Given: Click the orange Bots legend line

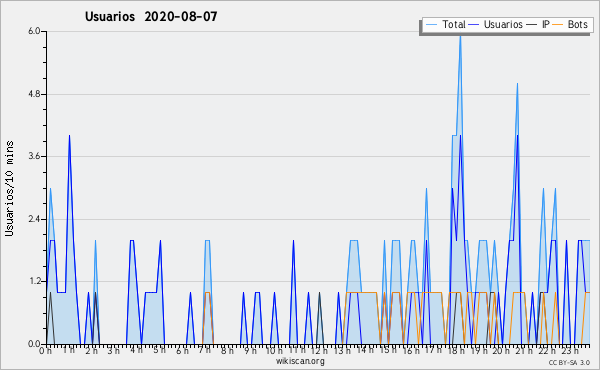Looking at the screenshot, I should [x=558, y=25].
